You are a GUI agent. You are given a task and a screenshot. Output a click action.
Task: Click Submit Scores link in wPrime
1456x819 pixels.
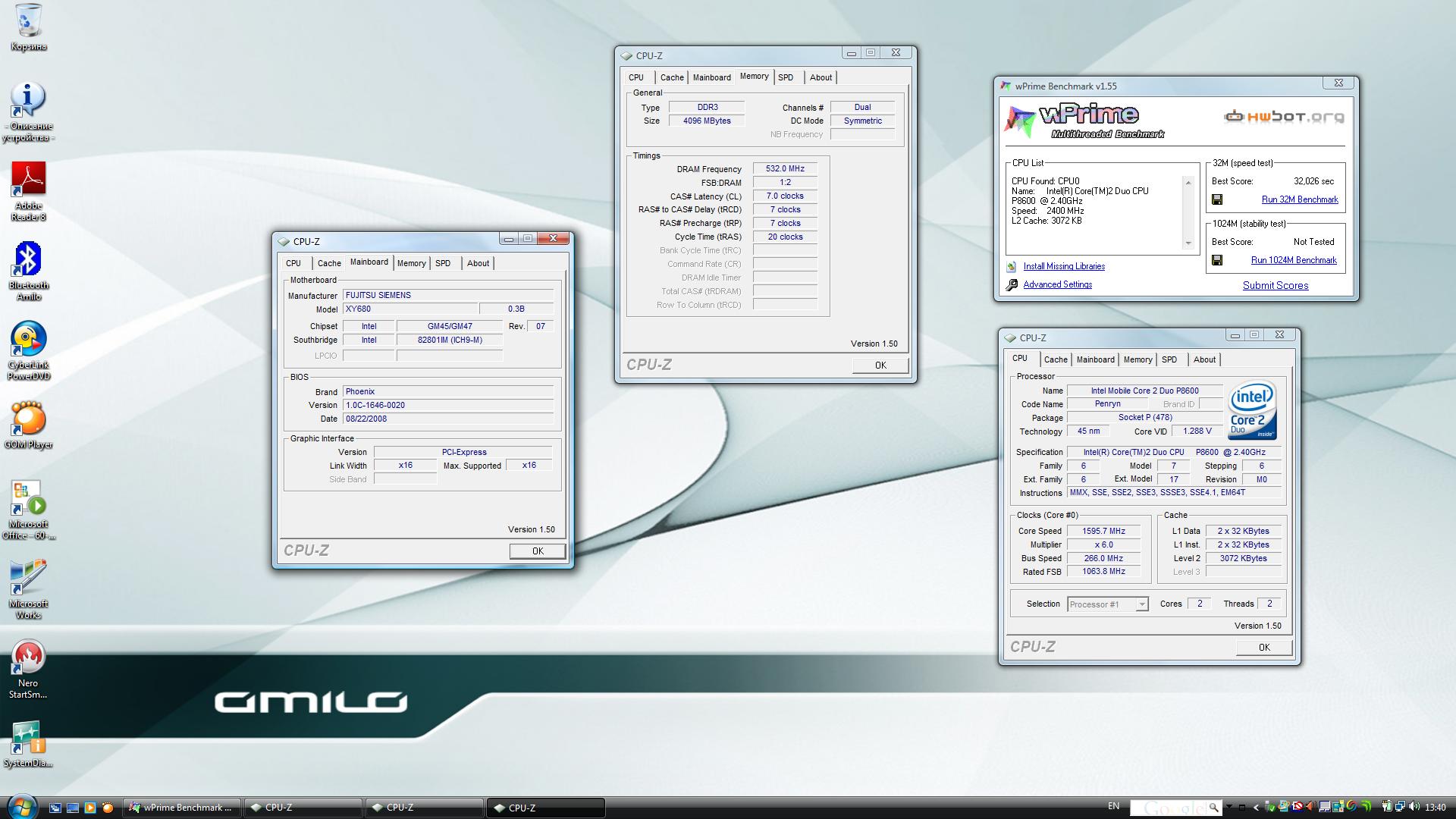coord(1276,286)
